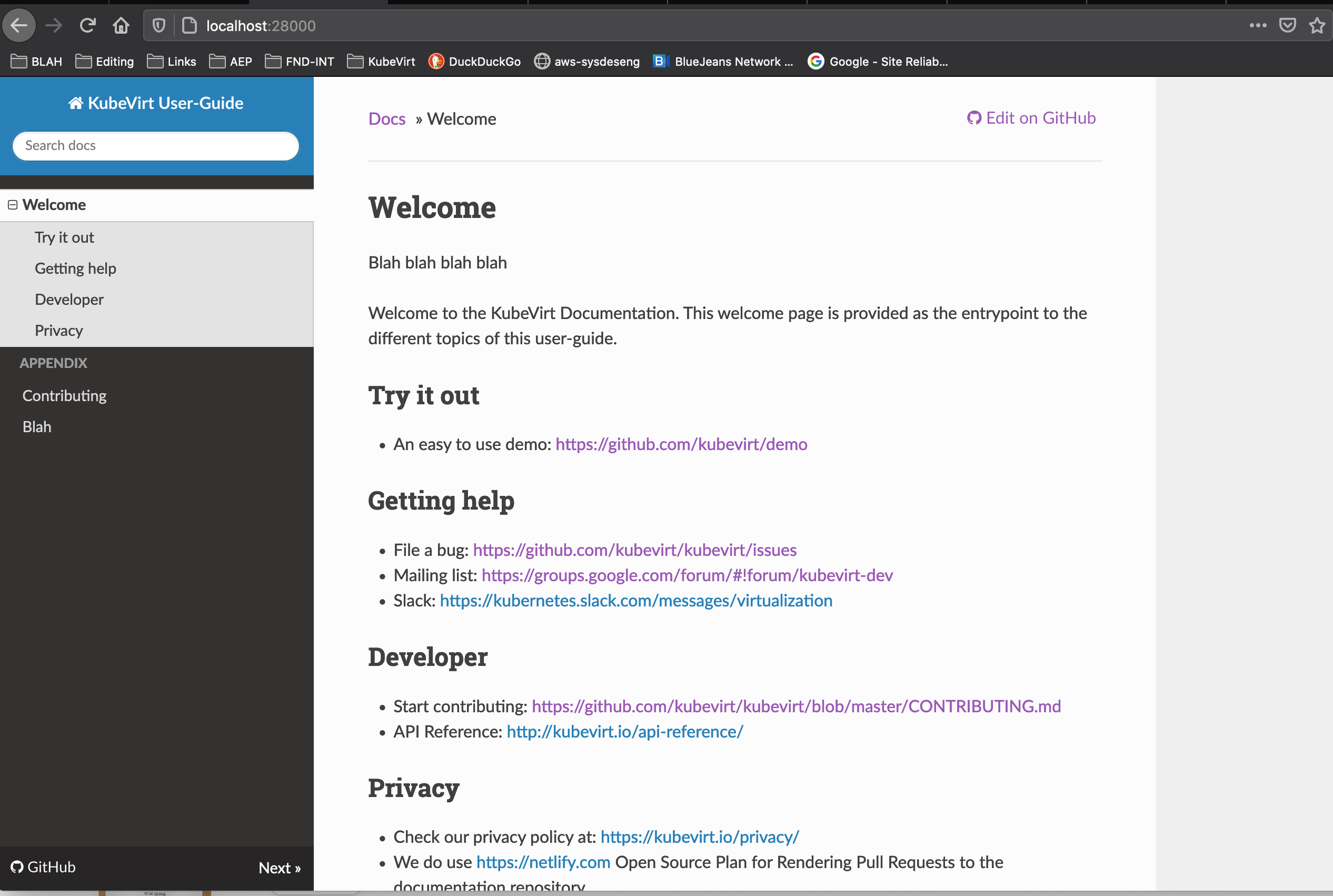1333x896 pixels.
Task: Click the Google - Site Reliab bookmark icon
Action: tap(815, 61)
